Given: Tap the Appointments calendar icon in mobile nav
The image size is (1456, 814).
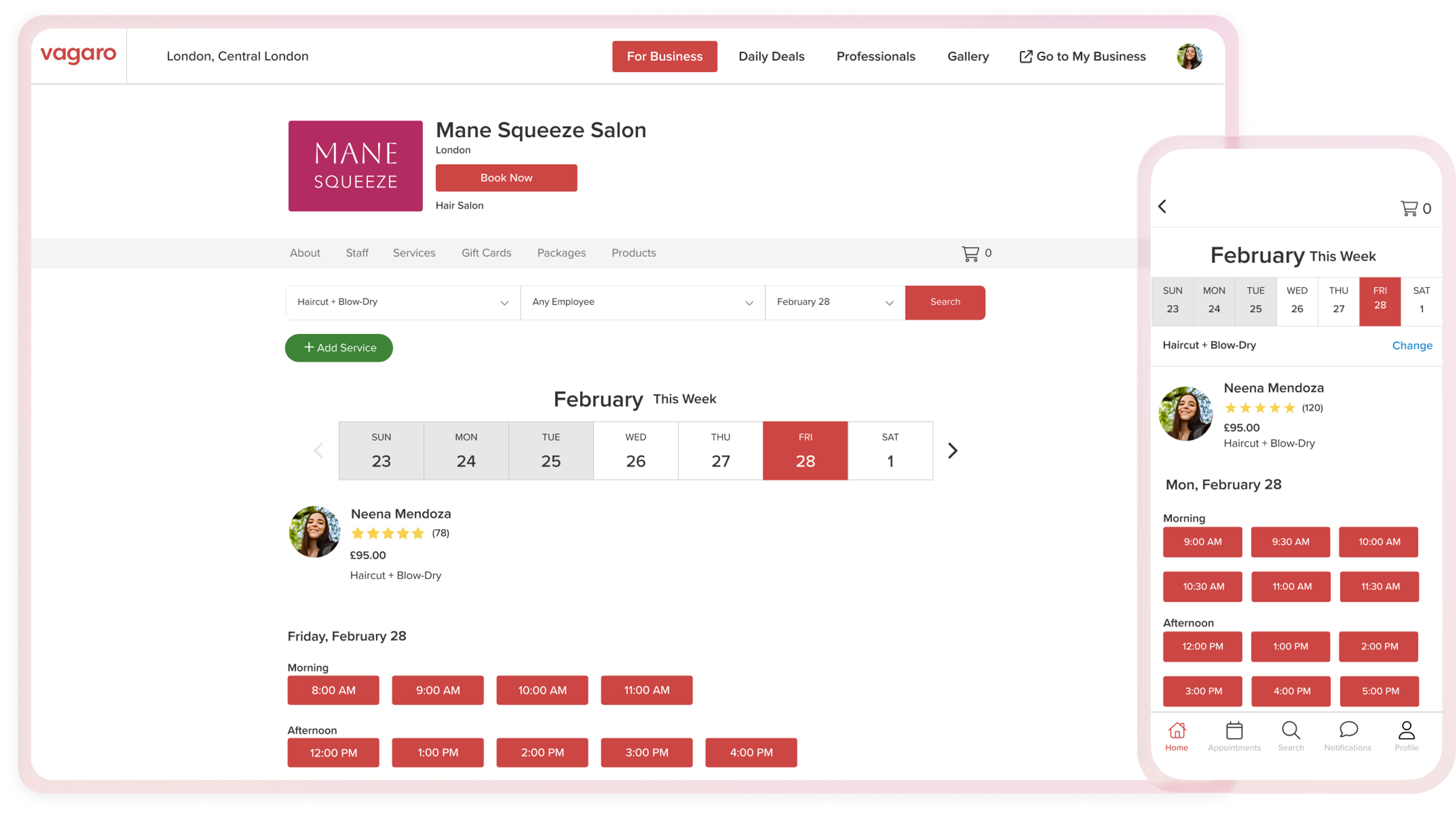Looking at the screenshot, I should 1235,730.
